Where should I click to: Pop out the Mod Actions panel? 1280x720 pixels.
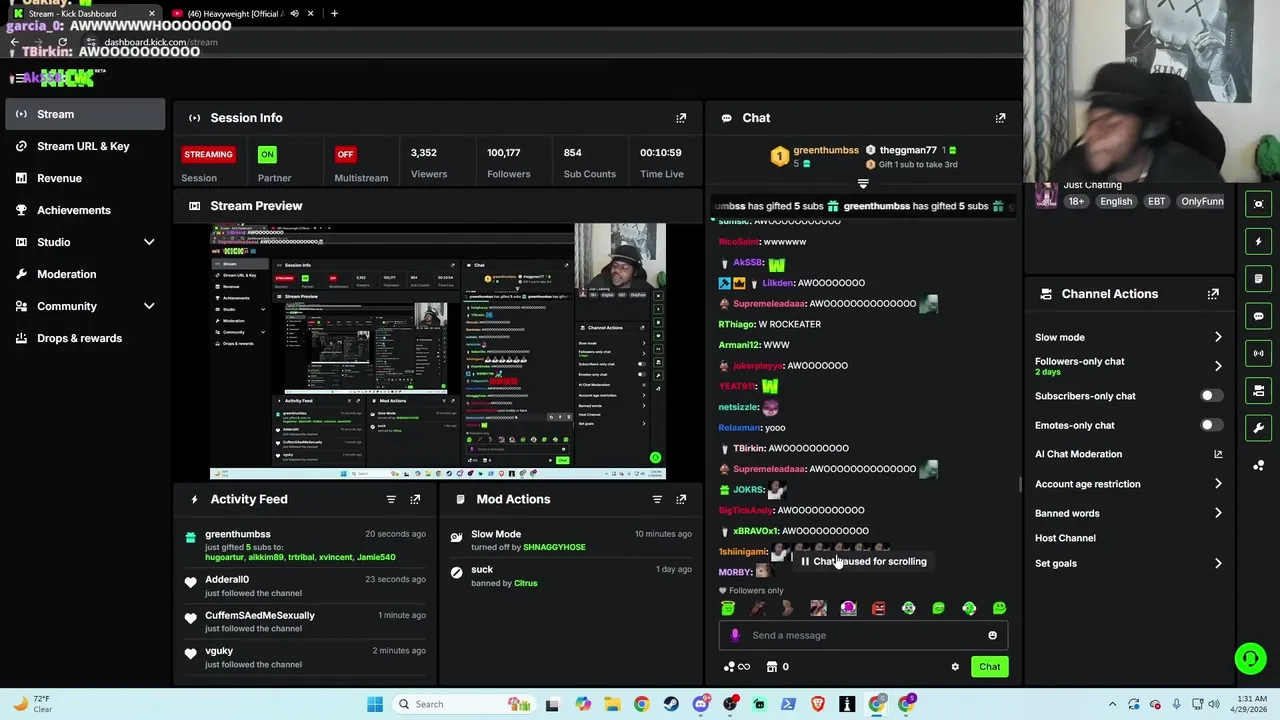[681, 499]
